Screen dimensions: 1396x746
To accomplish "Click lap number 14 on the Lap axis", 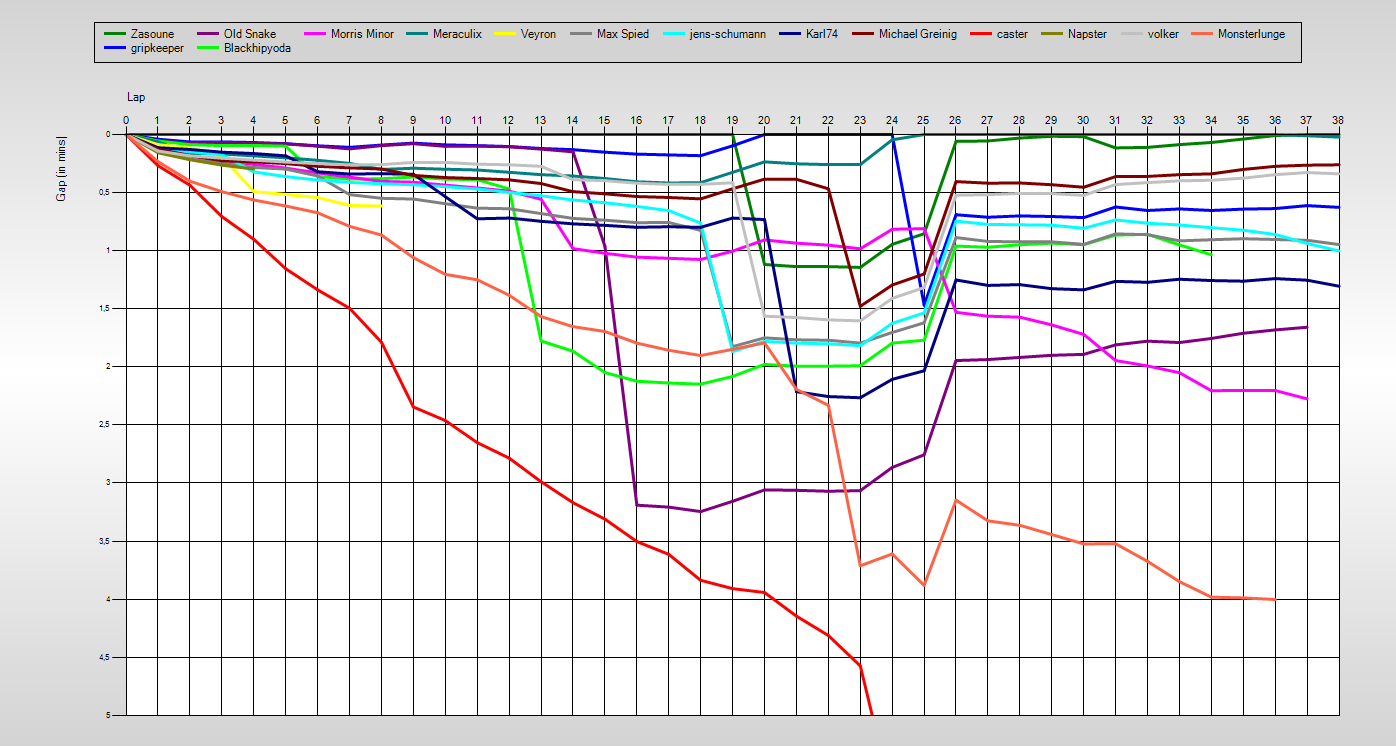I will pyautogui.click(x=573, y=120).
